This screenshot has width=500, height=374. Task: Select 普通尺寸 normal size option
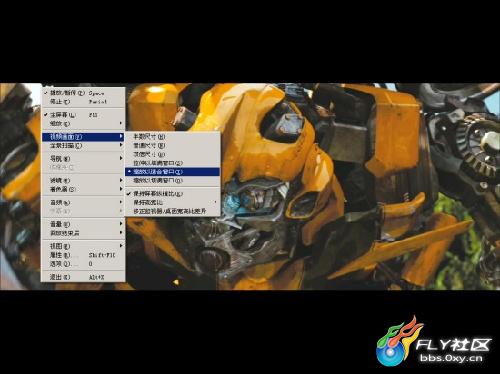point(172,146)
